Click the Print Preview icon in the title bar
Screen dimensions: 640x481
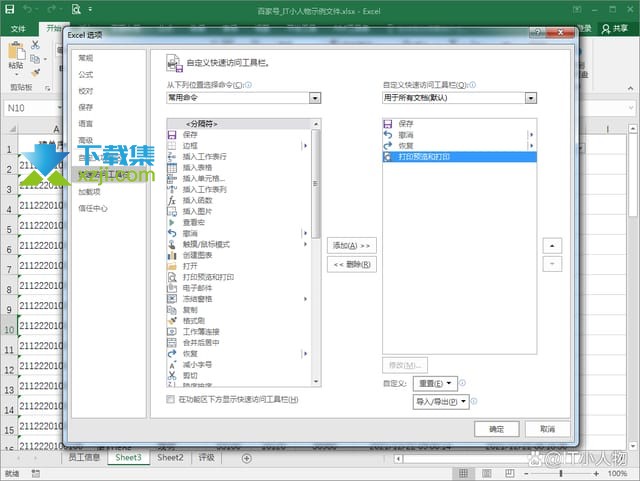point(76,9)
